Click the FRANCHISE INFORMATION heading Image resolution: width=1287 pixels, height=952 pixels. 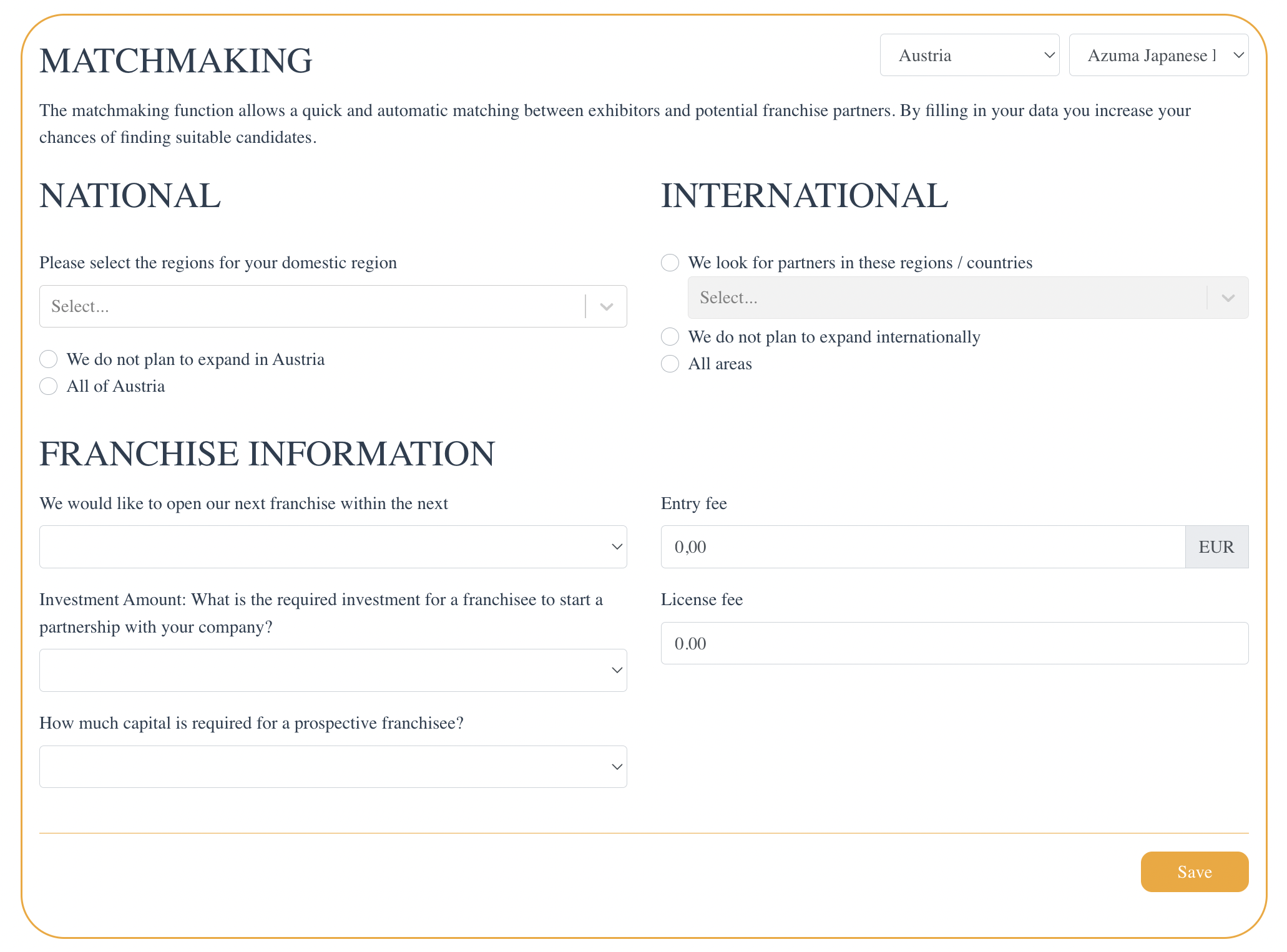(267, 454)
